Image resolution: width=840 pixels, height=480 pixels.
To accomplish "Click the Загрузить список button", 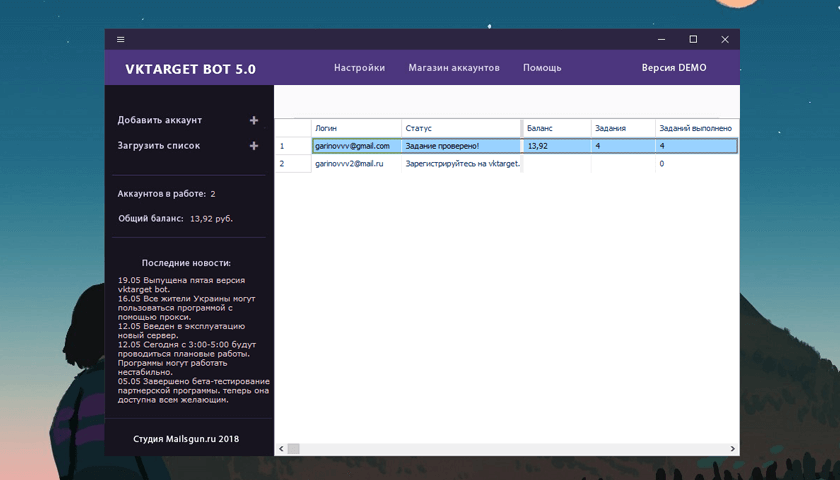I will point(159,145).
